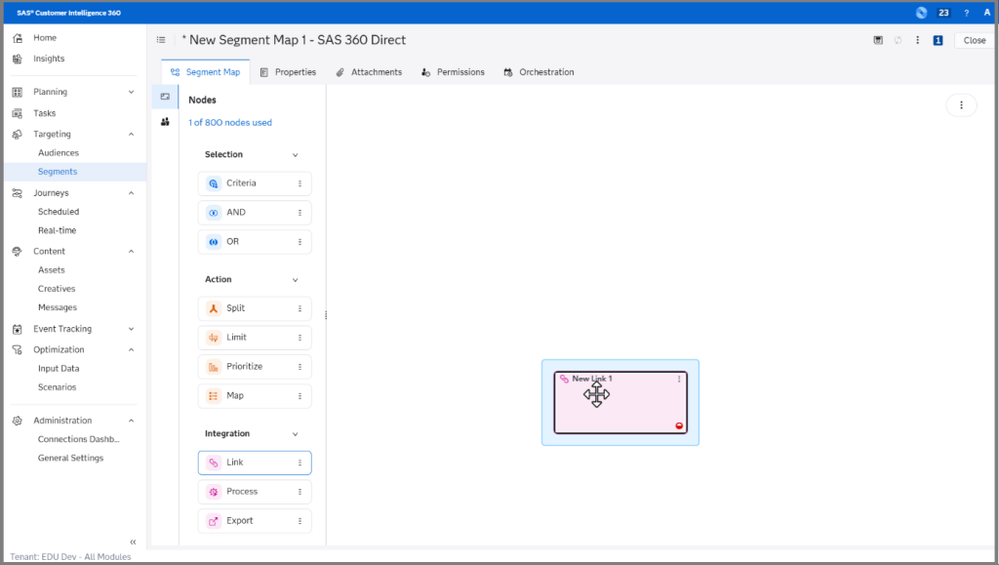
Task: Click the refresh icon in top toolbar
Action: point(898,40)
